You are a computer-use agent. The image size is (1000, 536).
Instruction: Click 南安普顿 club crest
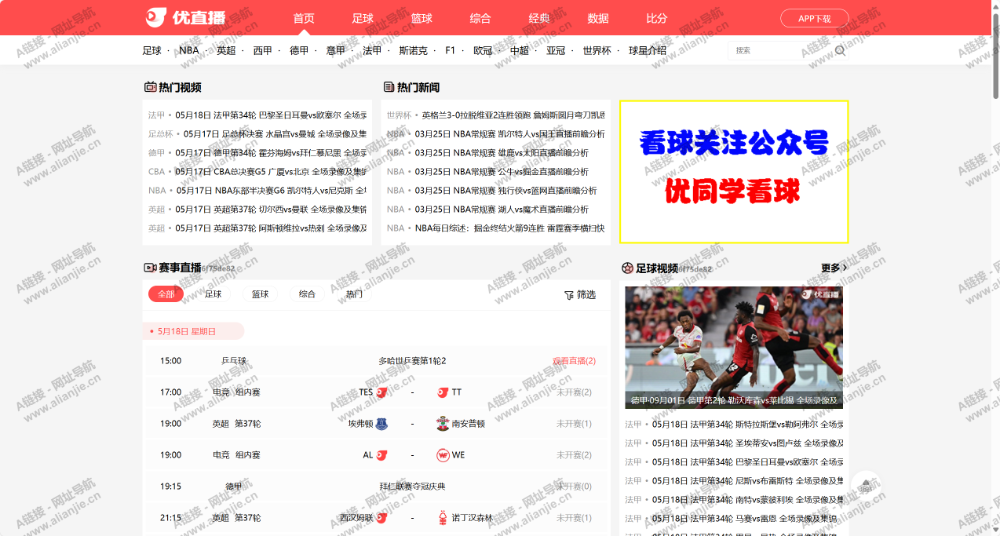tap(443, 423)
